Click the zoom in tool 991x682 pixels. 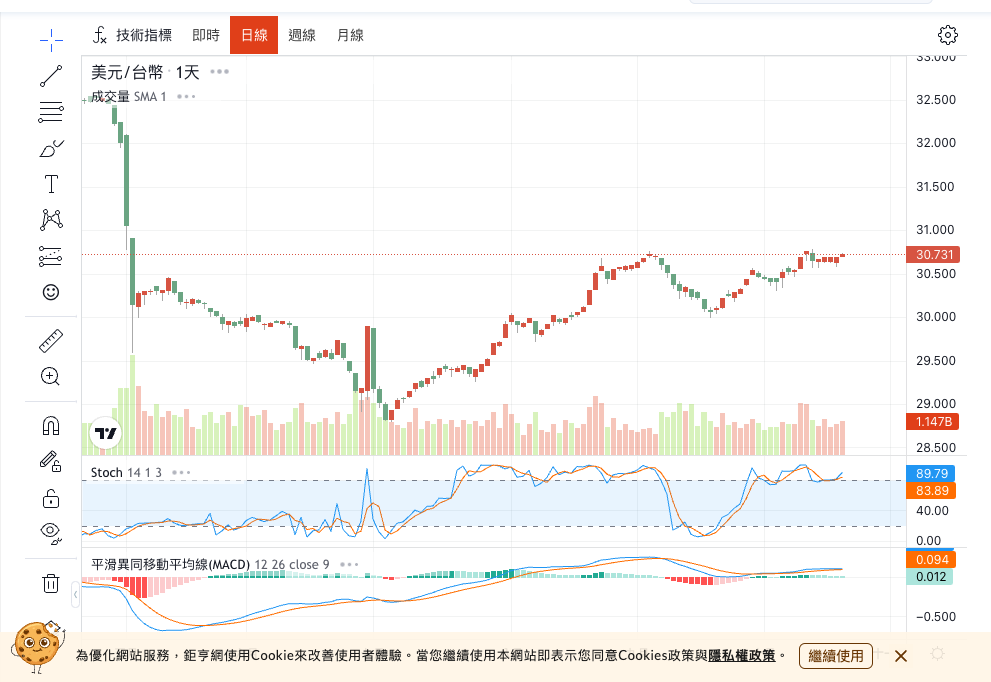pos(51,377)
